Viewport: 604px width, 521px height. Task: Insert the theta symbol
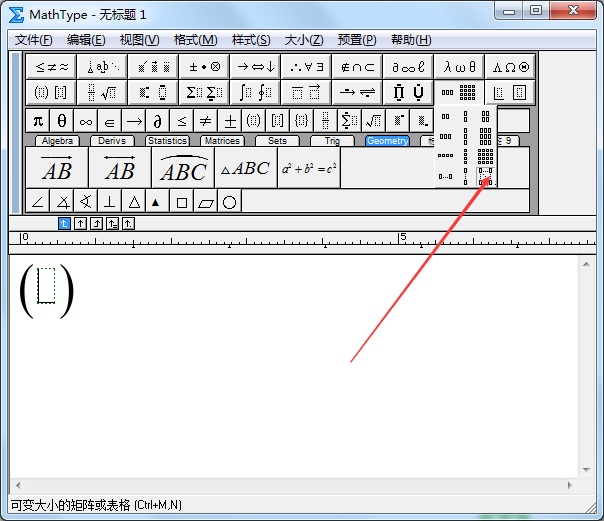[x=62, y=121]
